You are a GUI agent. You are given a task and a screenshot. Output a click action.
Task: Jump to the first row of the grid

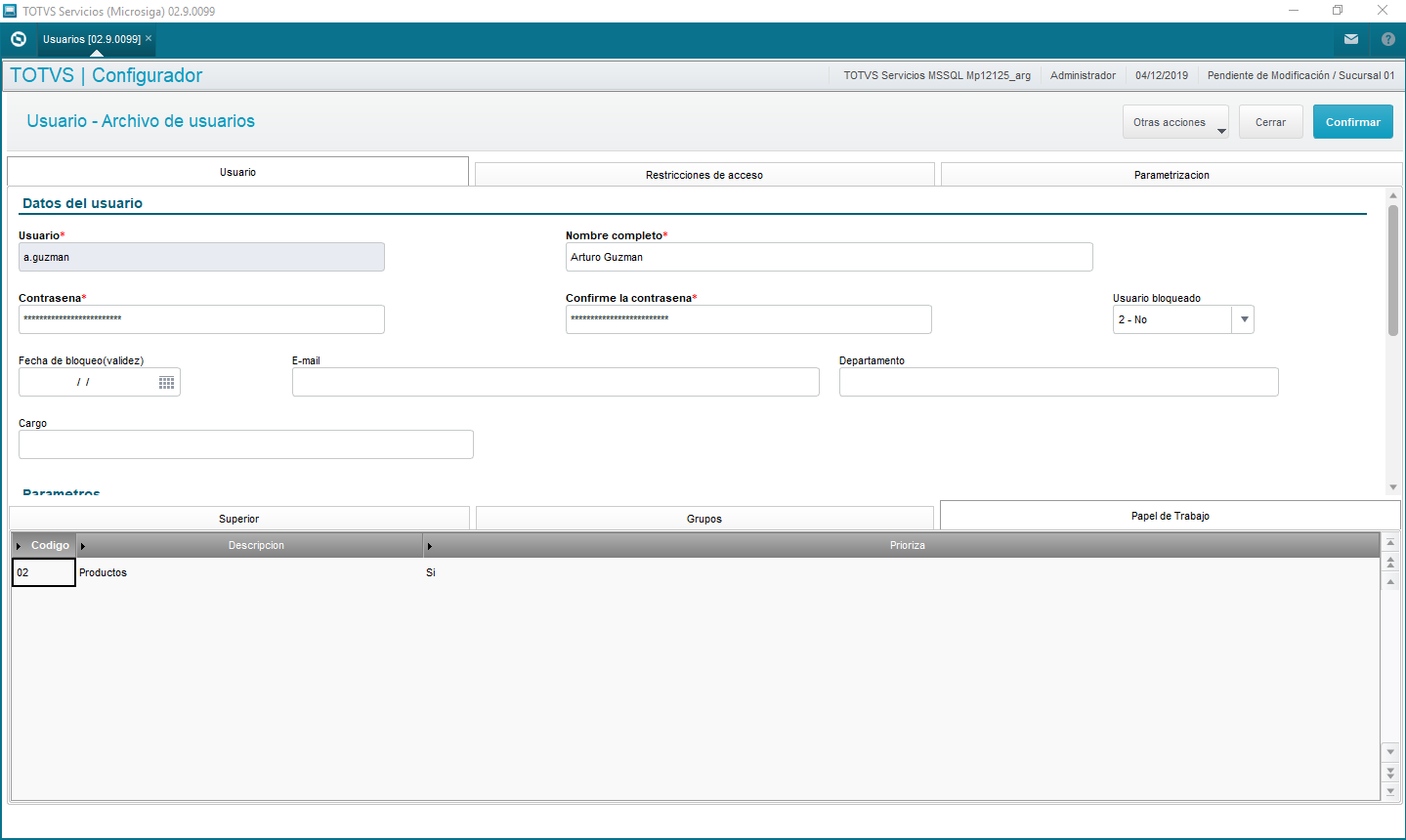1390,542
